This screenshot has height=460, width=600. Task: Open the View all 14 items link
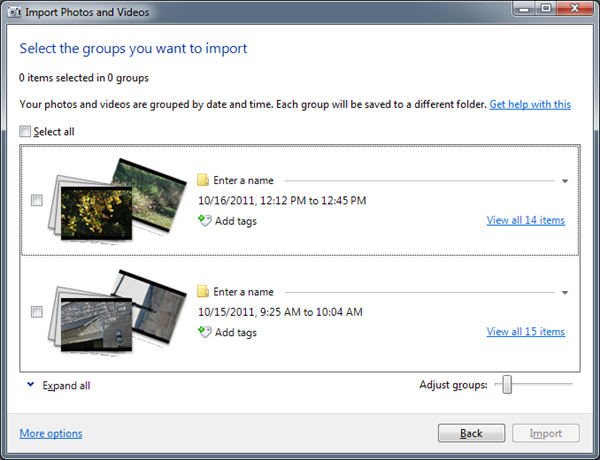click(x=525, y=221)
